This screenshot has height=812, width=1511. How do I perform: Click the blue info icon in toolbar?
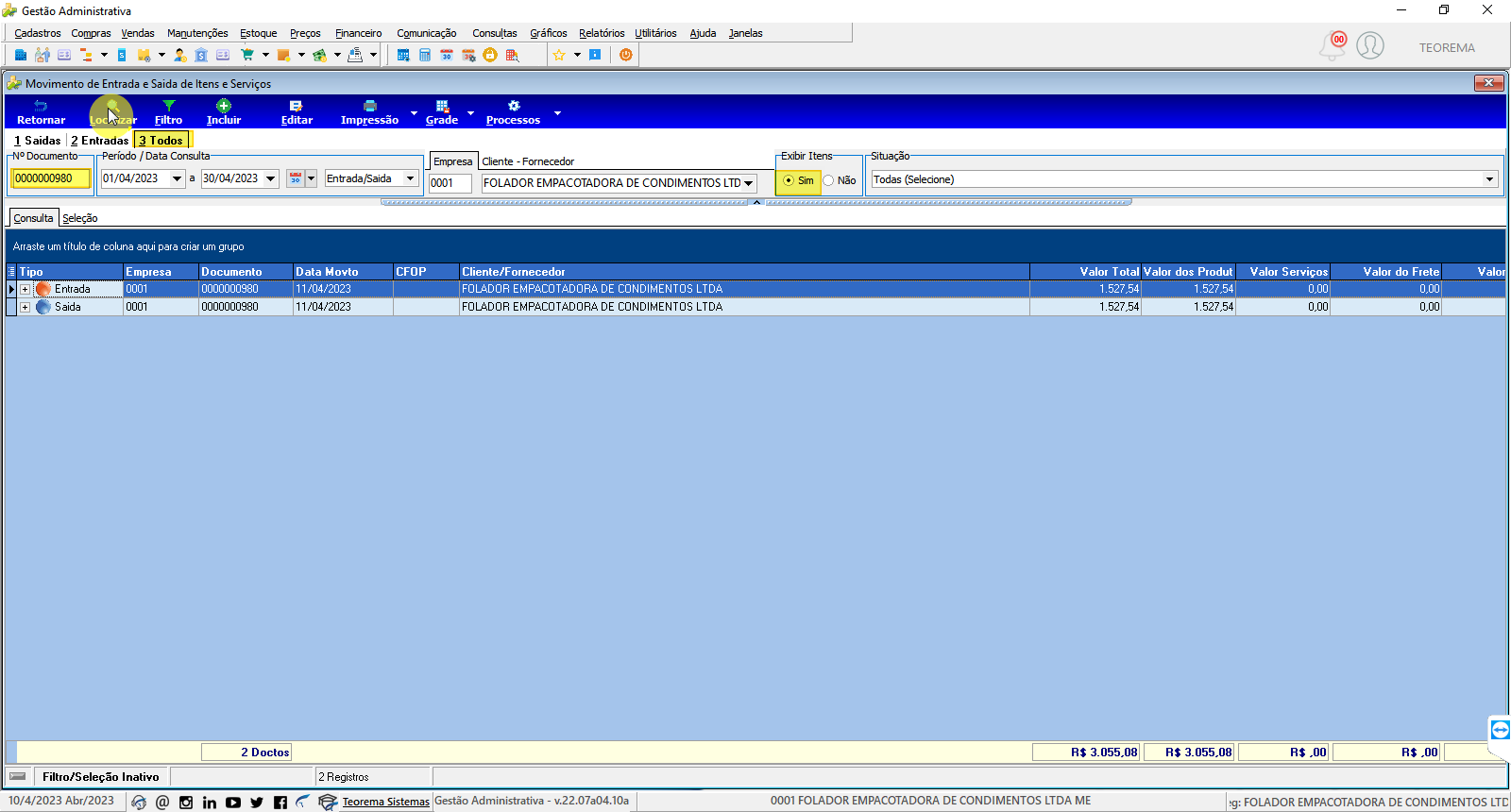point(595,55)
